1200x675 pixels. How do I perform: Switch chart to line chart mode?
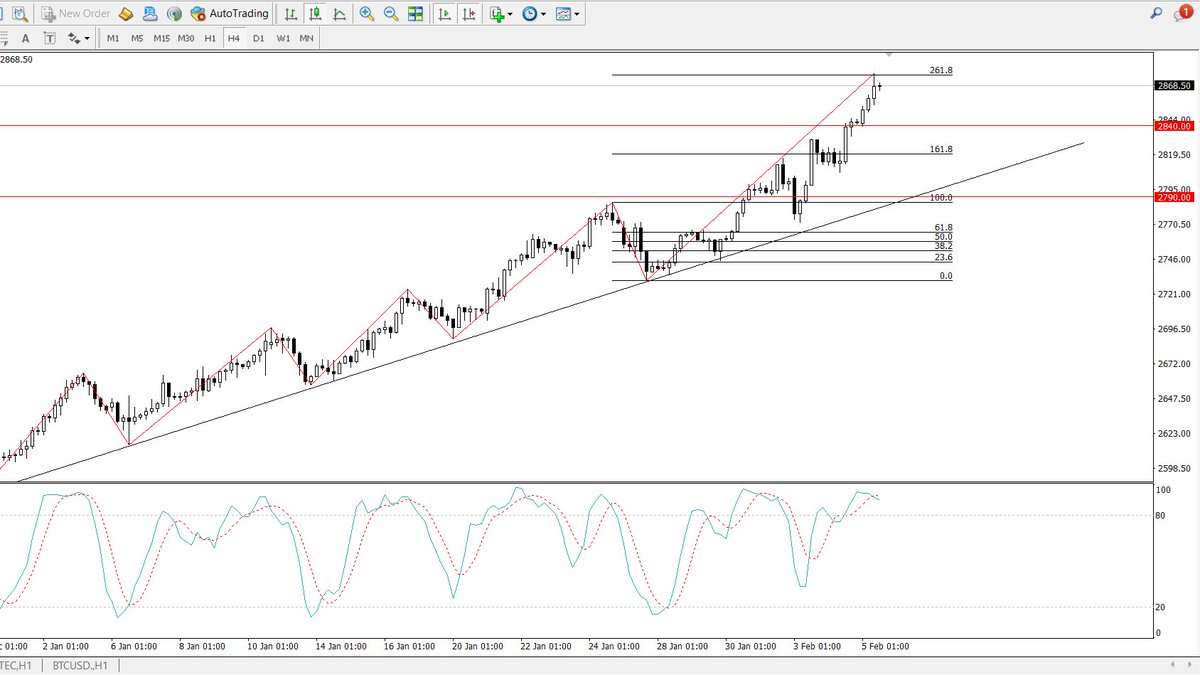click(339, 14)
